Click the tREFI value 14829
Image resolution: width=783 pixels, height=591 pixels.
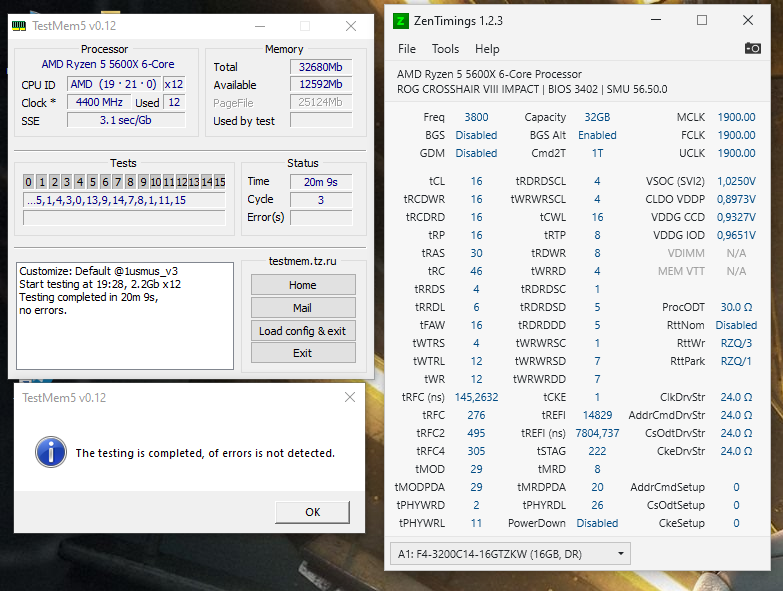(597, 415)
